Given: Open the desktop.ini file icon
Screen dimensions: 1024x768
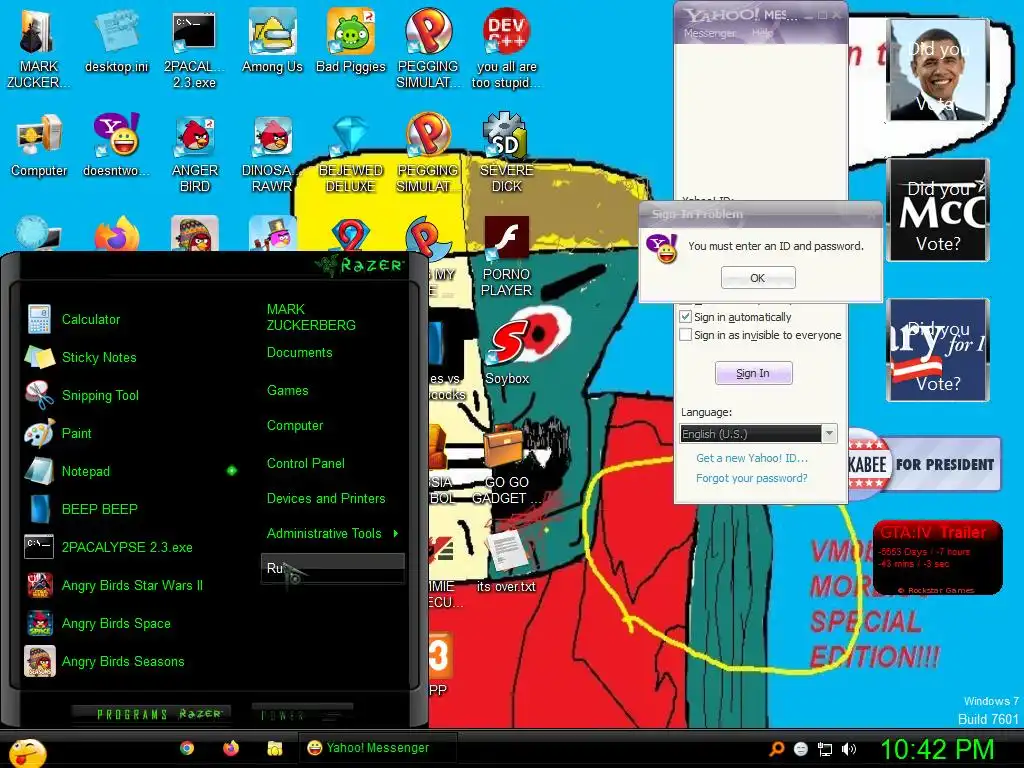Looking at the screenshot, I should tap(117, 42).
